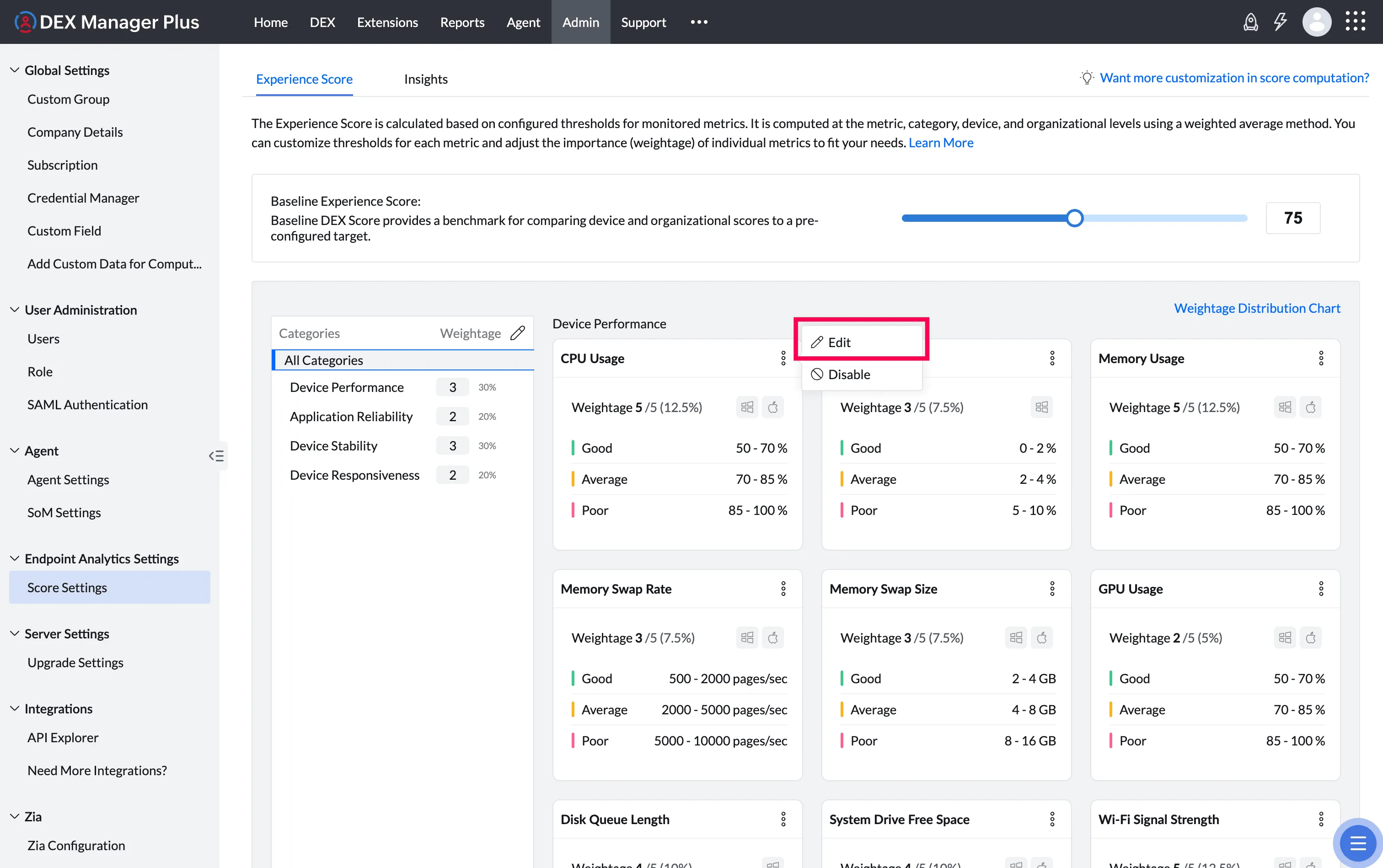
Task: Open the Weightage Distribution Chart link
Action: pyautogui.click(x=1257, y=308)
